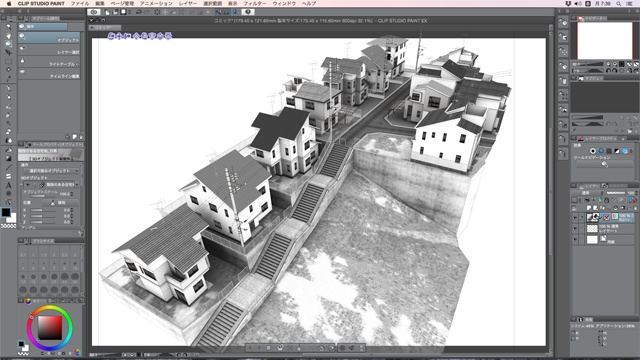The image size is (640, 360).
Task: Open the ヘルプ menu
Action: (x=309, y=3)
